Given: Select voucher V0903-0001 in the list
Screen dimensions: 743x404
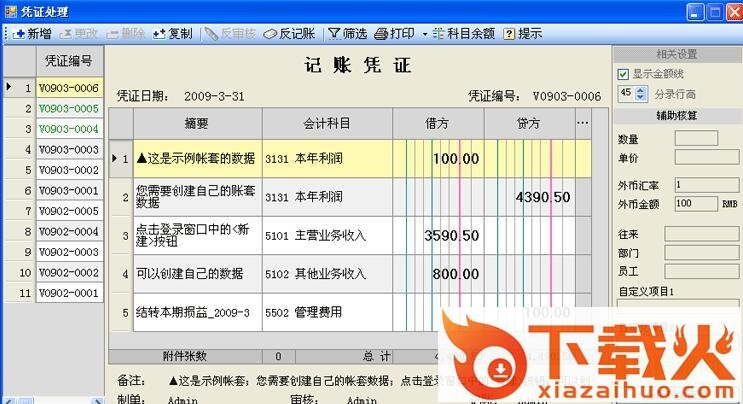Looking at the screenshot, I should click(69, 190).
